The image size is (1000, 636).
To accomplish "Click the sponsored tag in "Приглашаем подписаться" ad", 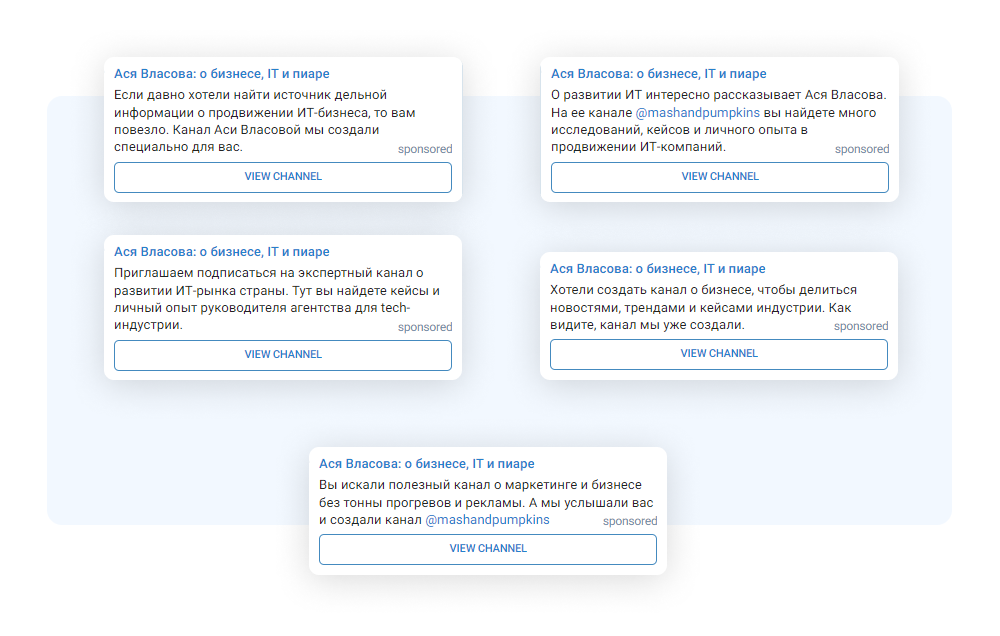I will coord(425,327).
